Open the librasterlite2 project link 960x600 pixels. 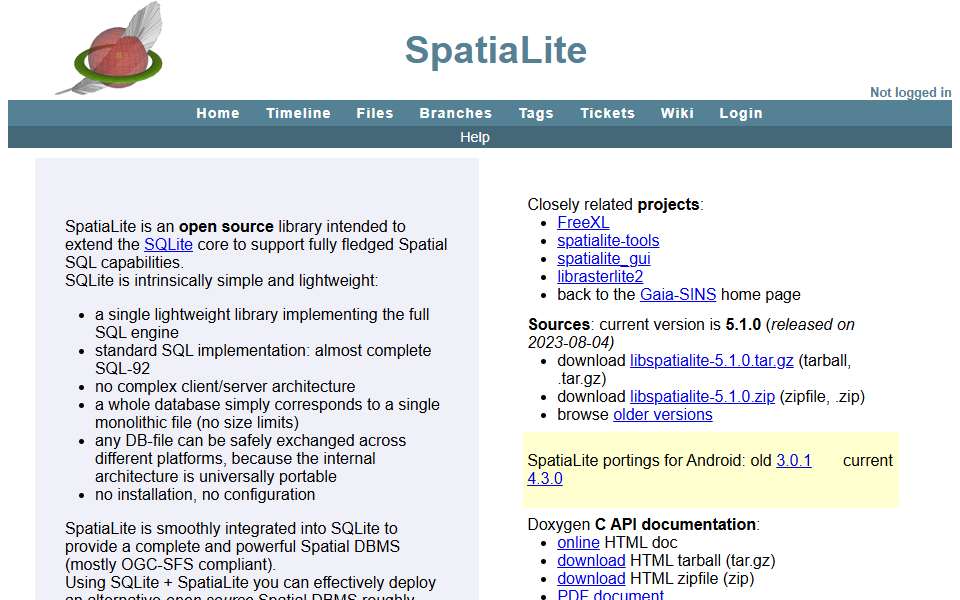point(600,276)
